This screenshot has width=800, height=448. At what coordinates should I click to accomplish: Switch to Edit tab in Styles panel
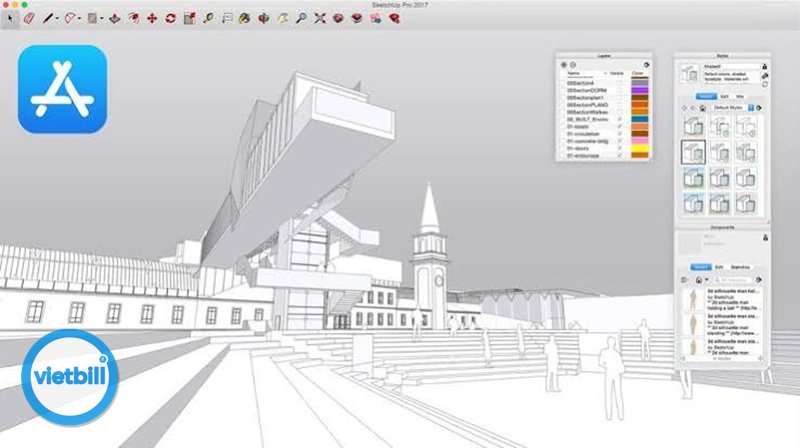pos(724,96)
